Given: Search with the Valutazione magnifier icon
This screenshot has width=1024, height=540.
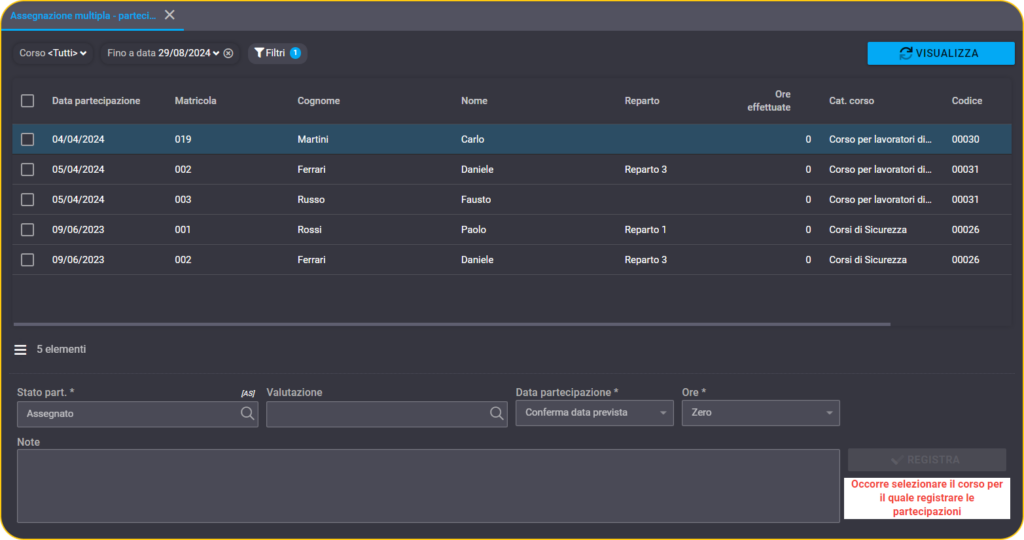Looking at the screenshot, I should tap(496, 413).
